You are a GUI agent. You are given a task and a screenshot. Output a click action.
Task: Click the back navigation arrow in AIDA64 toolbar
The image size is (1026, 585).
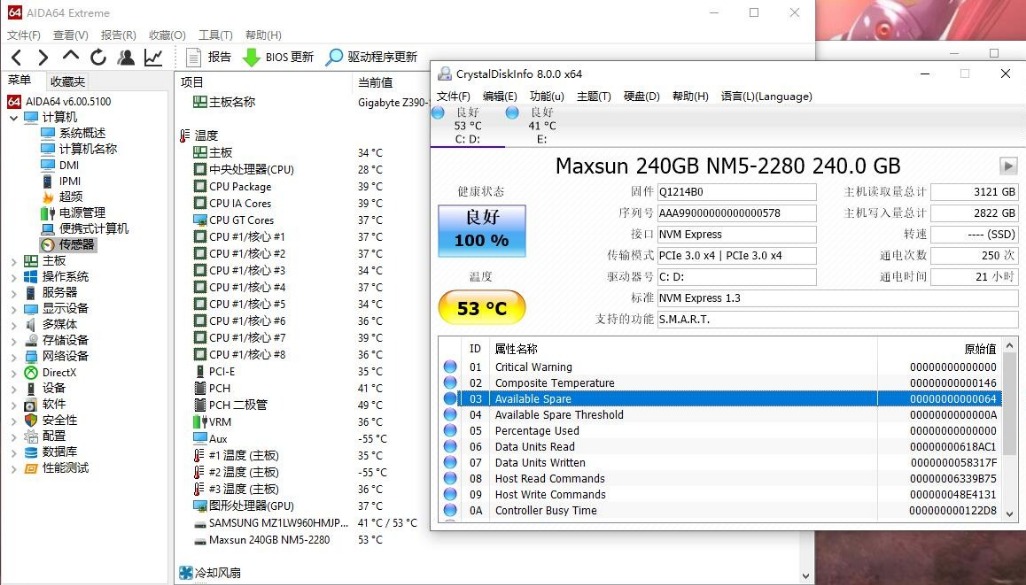pyautogui.click(x=17, y=57)
